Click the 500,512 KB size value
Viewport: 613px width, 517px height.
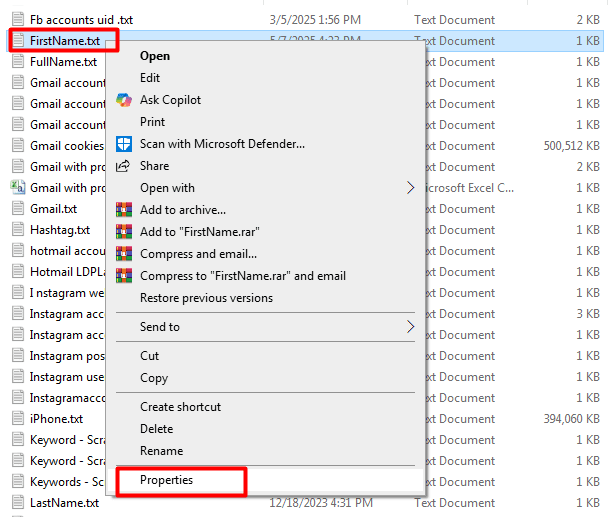click(572, 146)
